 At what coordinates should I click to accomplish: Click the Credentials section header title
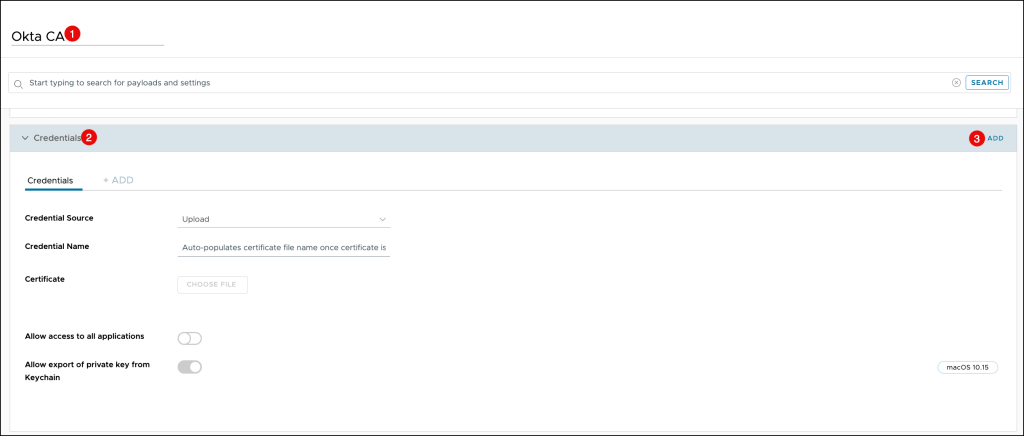tap(56, 138)
